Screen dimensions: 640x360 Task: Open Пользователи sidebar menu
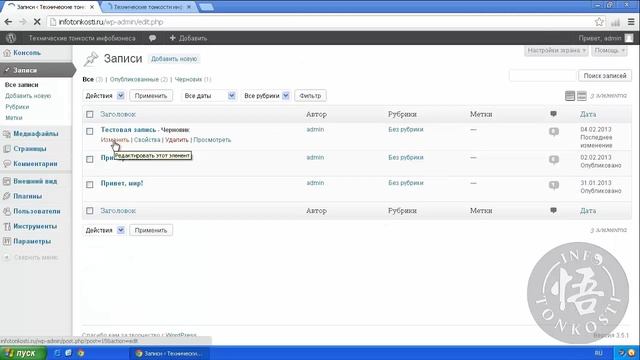pos(36,211)
